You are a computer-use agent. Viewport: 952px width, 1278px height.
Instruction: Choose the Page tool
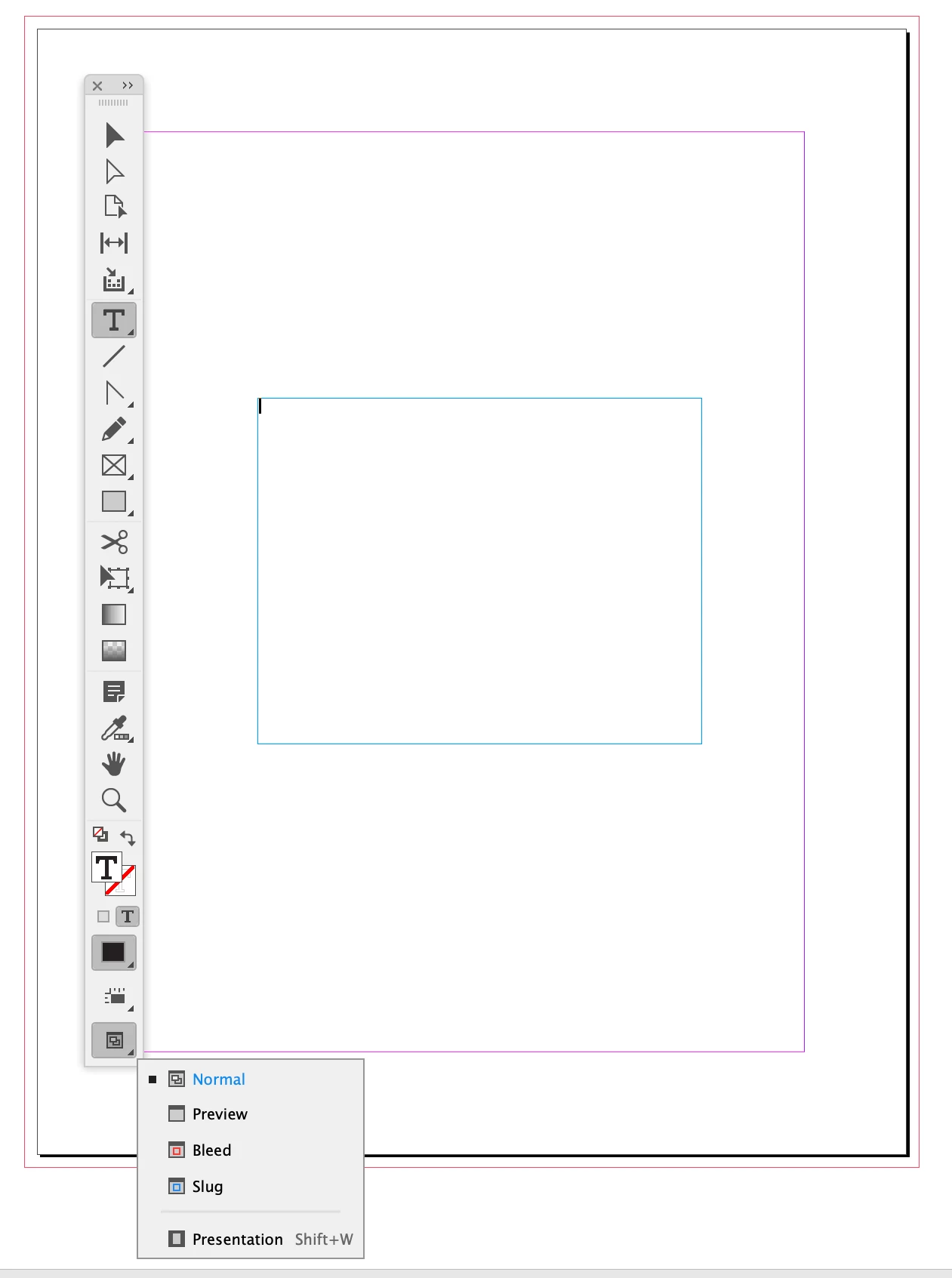[x=114, y=207]
